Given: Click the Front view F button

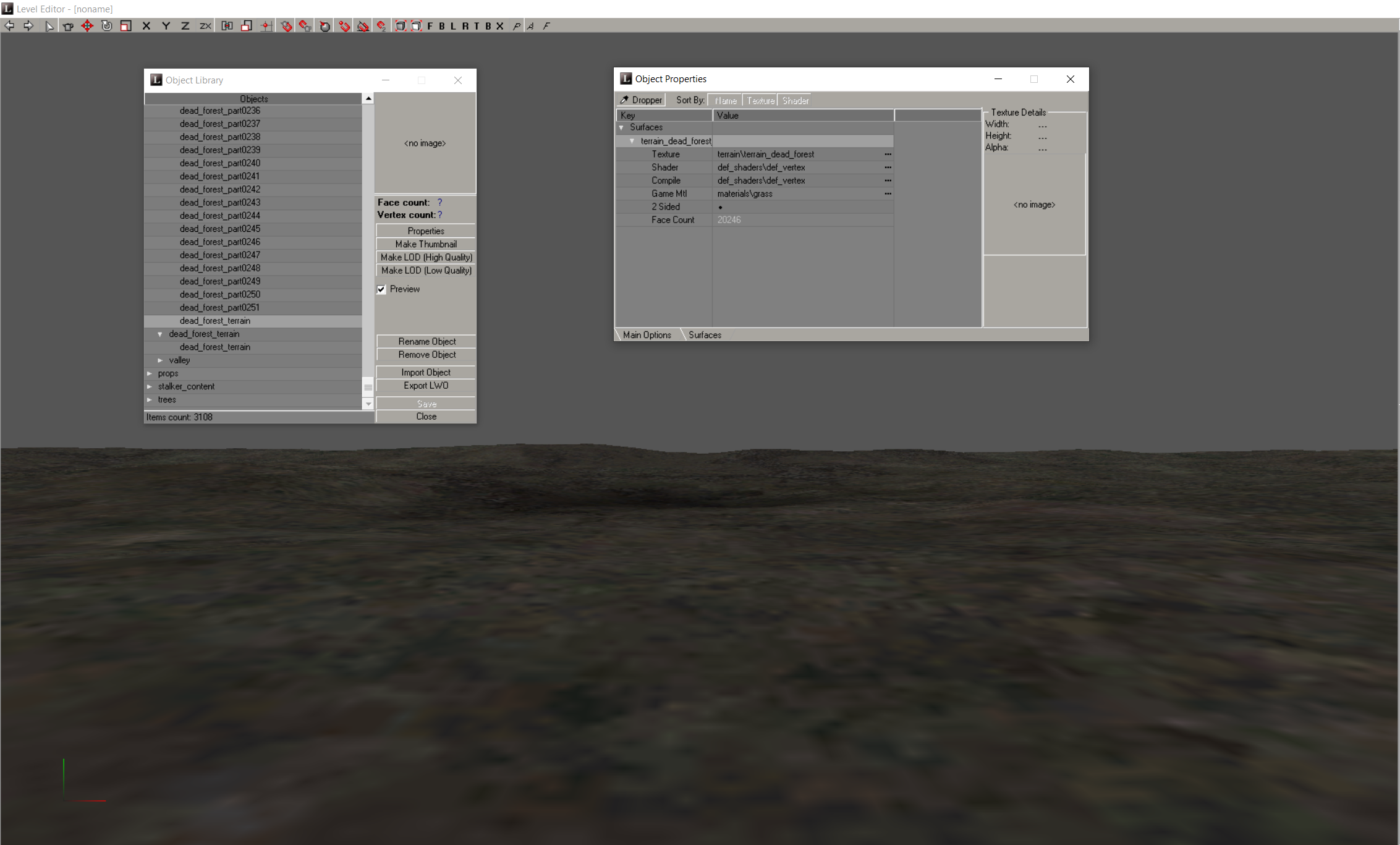Looking at the screenshot, I should 430,26.
